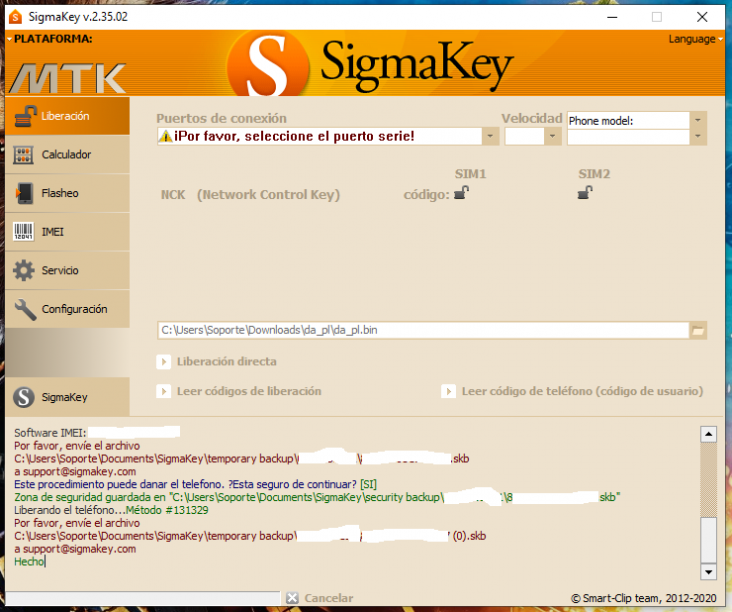Click the MTK platform logo
732x612 pixels.
[68, 78]
